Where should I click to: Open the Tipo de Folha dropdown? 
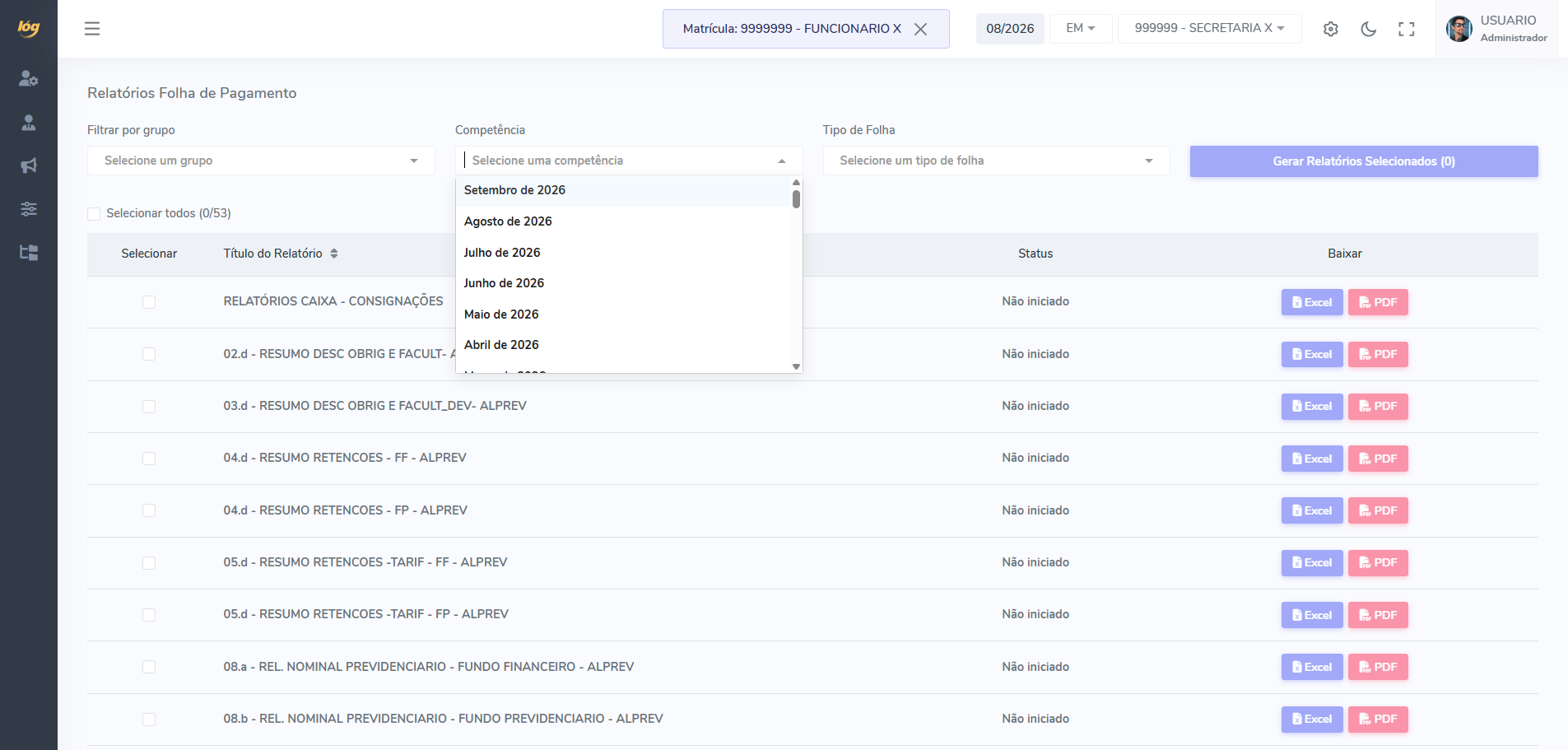click(996, 161)
